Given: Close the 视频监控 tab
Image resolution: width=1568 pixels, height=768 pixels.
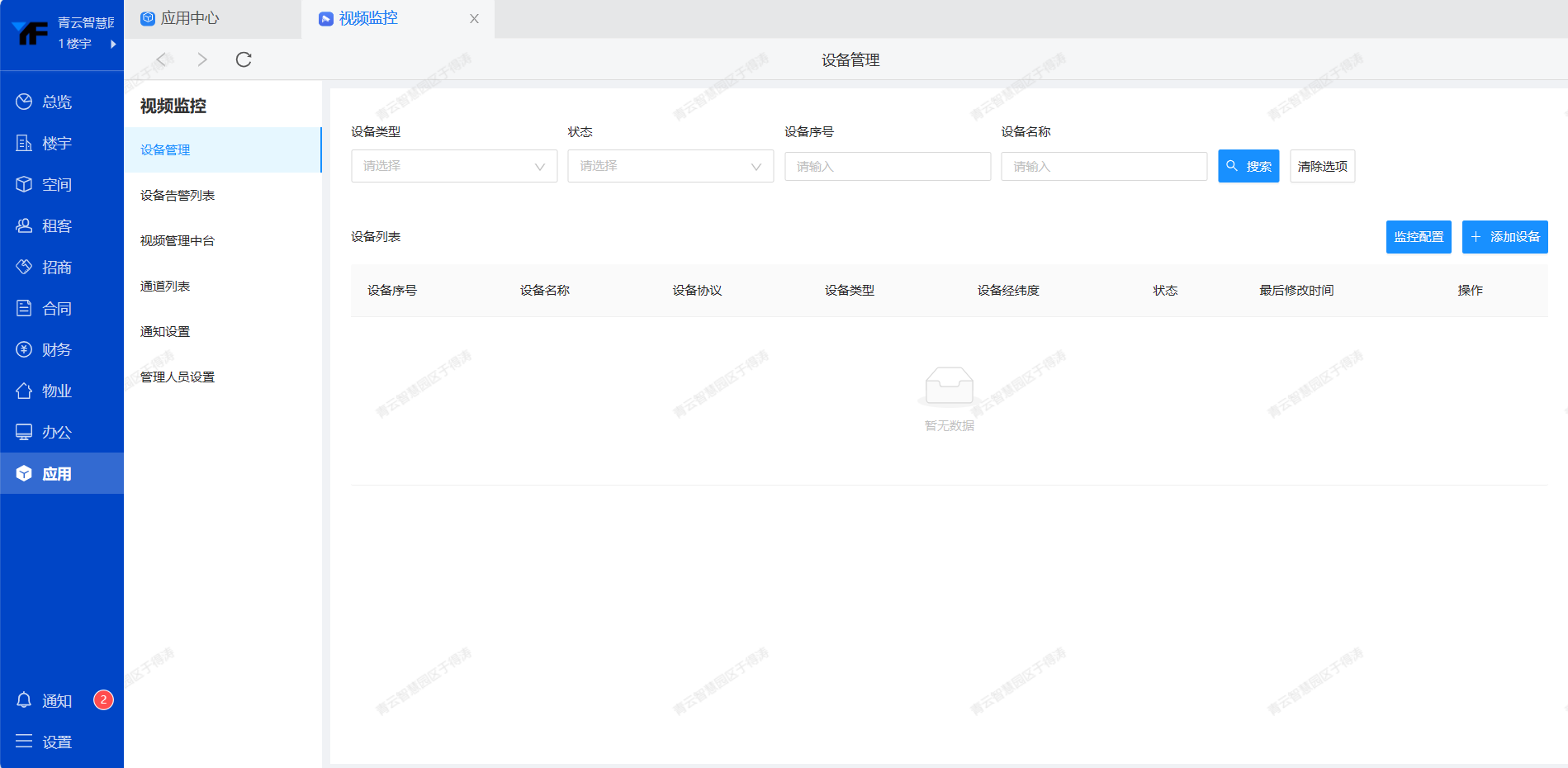Looking at the screenshot, I should pyautogui.click(x=474, y=19).
